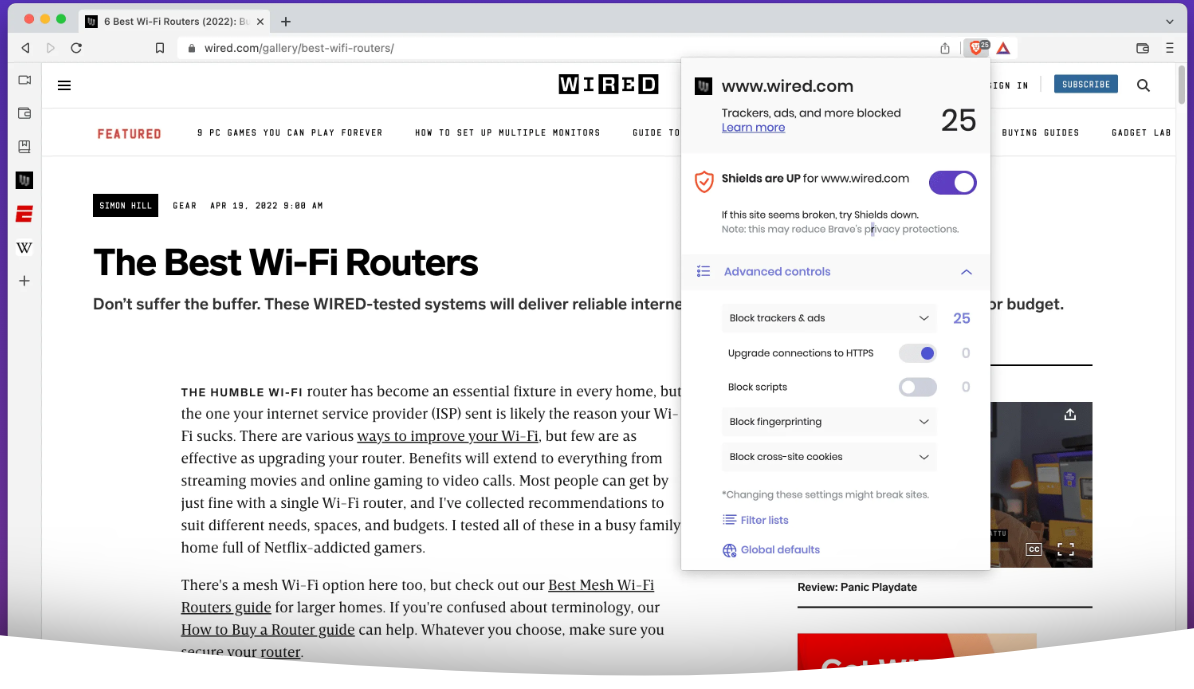
Task: Open the Block fingerprinting dropdown
Action: [x=829, y=422]
